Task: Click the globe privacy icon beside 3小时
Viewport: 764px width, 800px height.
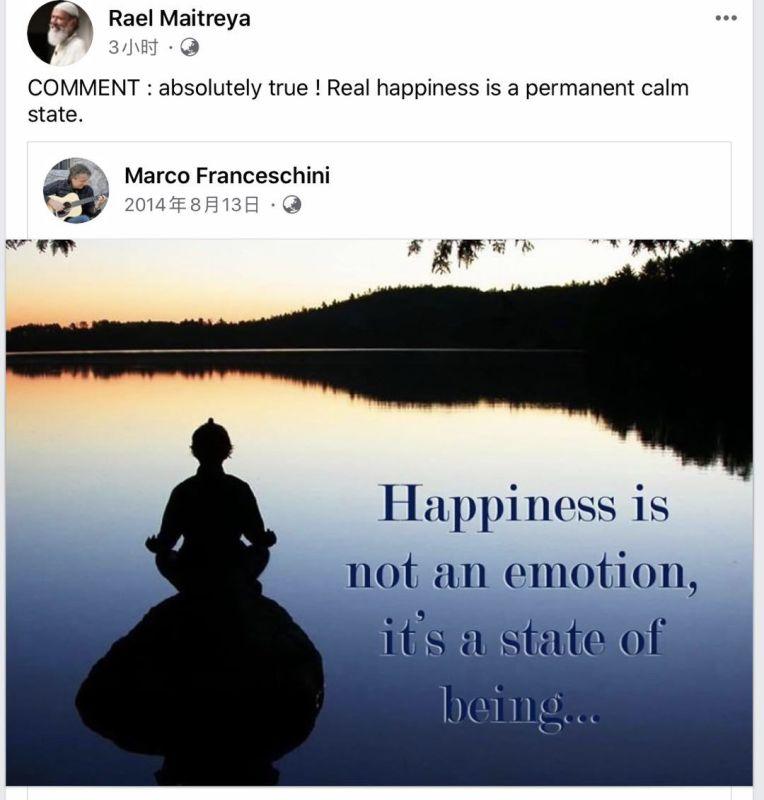Action: (x=189, y=47)
